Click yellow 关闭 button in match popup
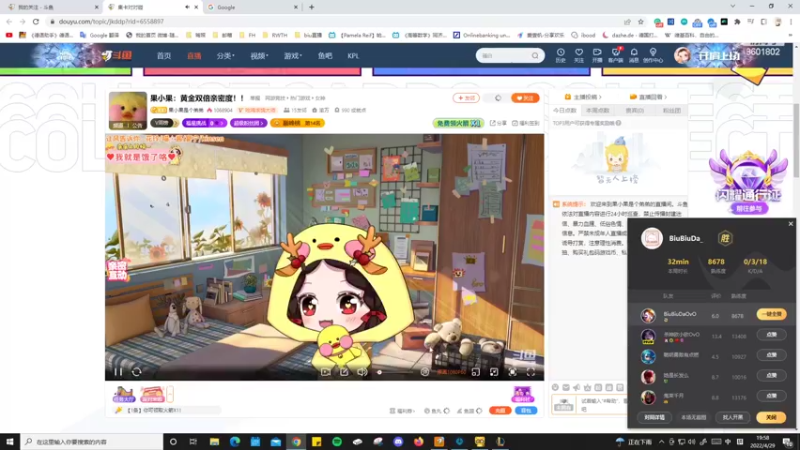This screenshot has width=800, height=450. (771, 417)
